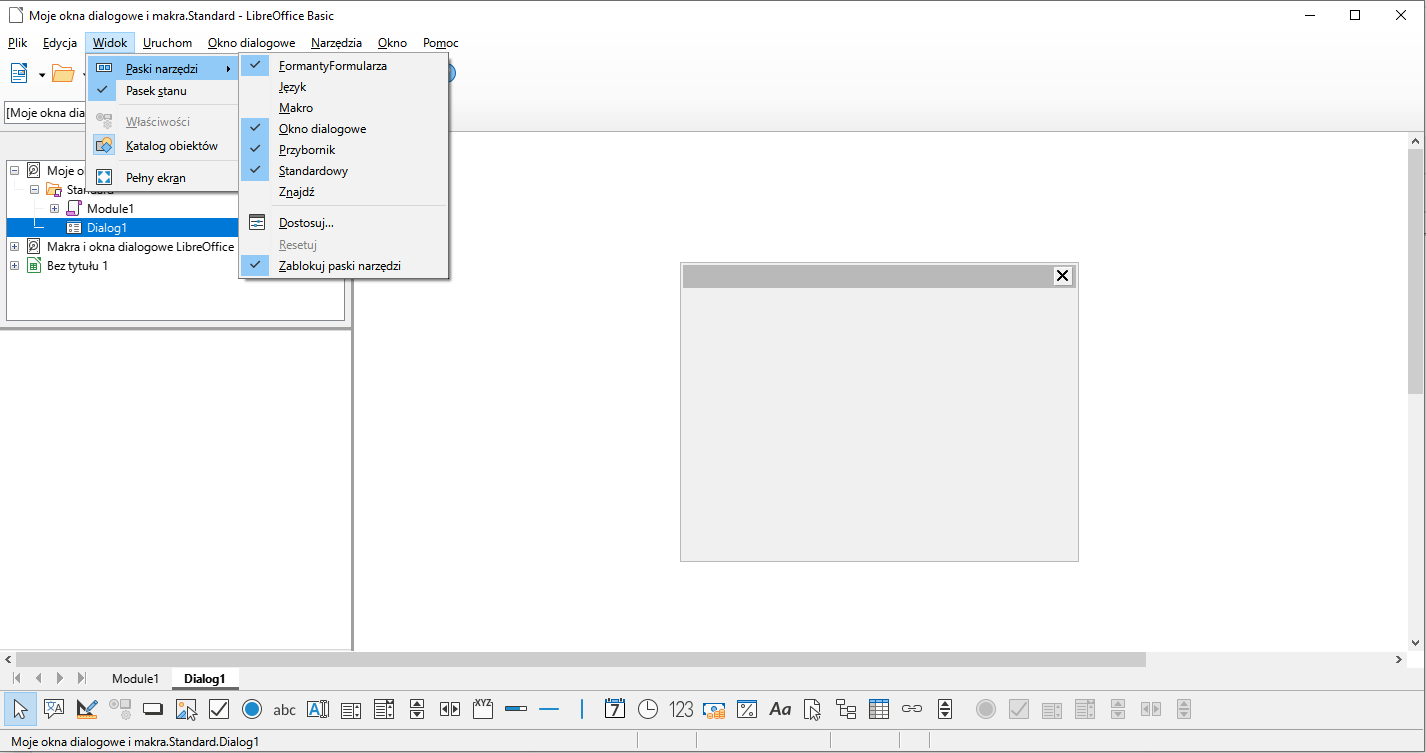Enable the Język toolbar

344,87
